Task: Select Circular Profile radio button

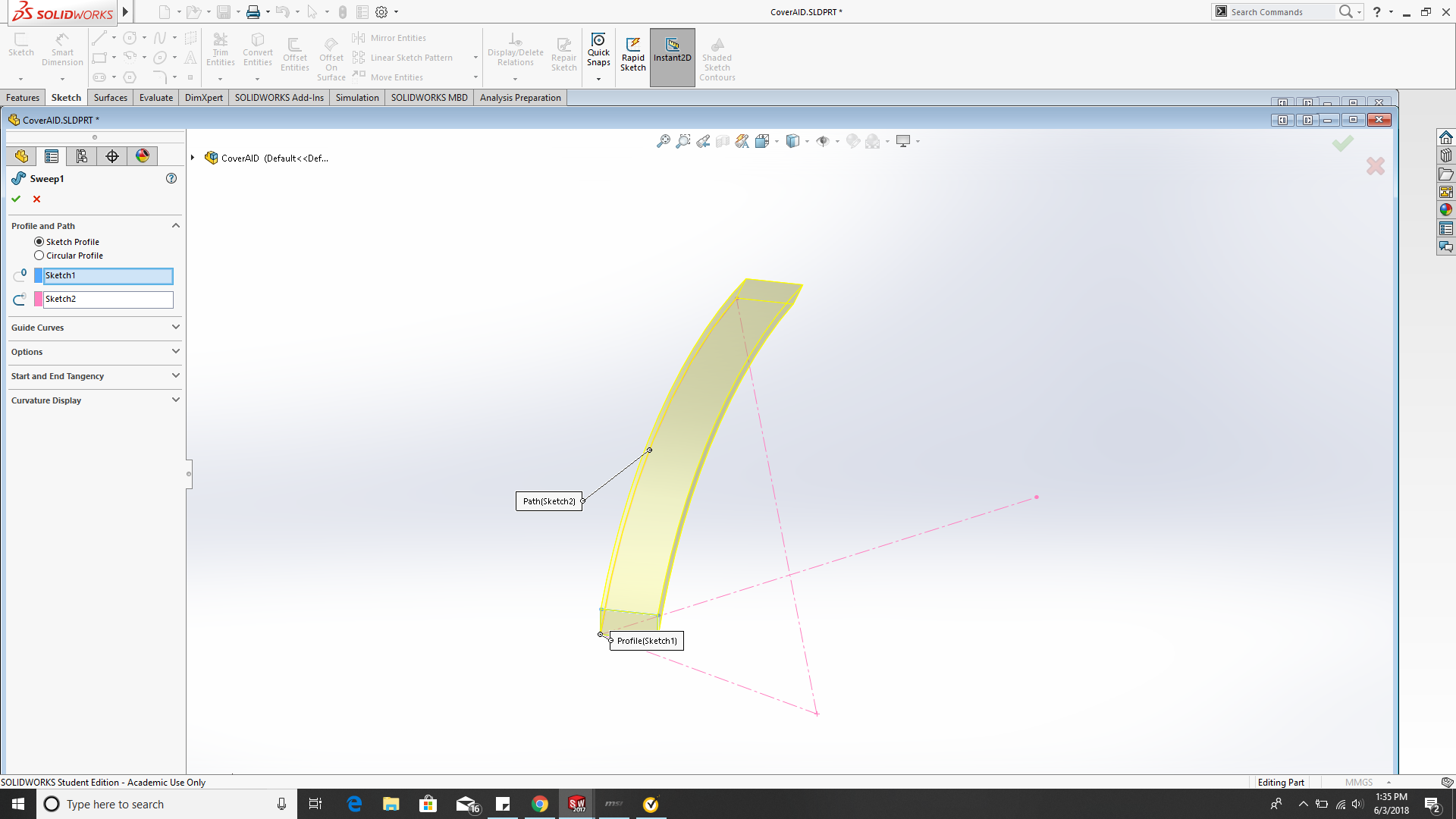Action: tap(39, 256)
